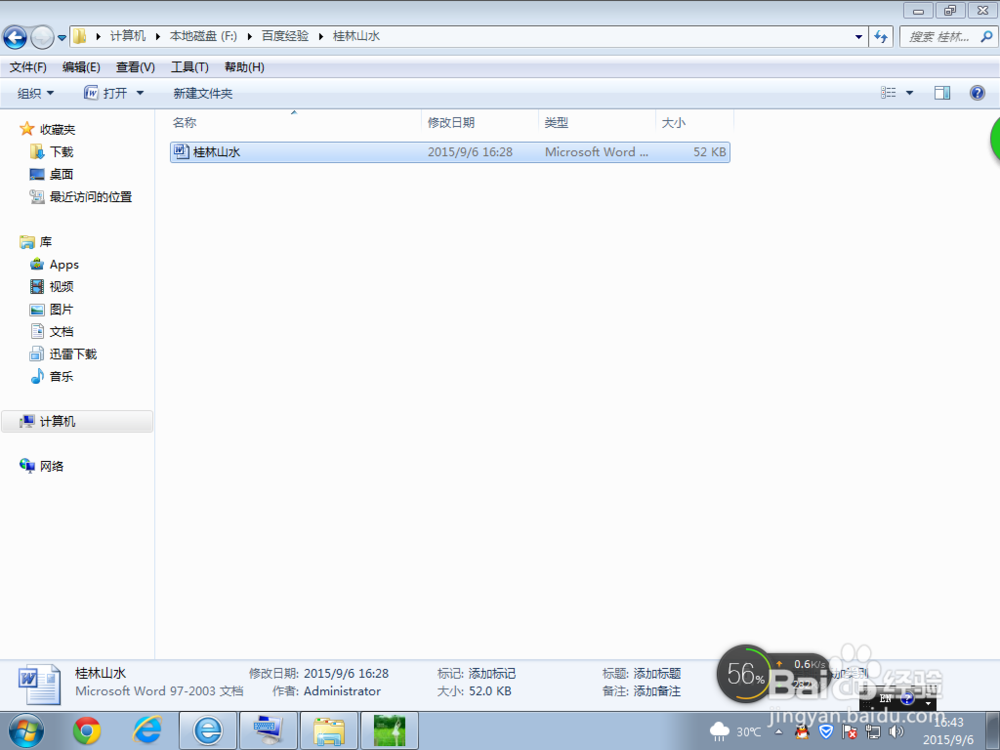This screenshot has width=1000, height=750.
Task: Click the volume speaker tray icon
Action: (x=896, y=732)
